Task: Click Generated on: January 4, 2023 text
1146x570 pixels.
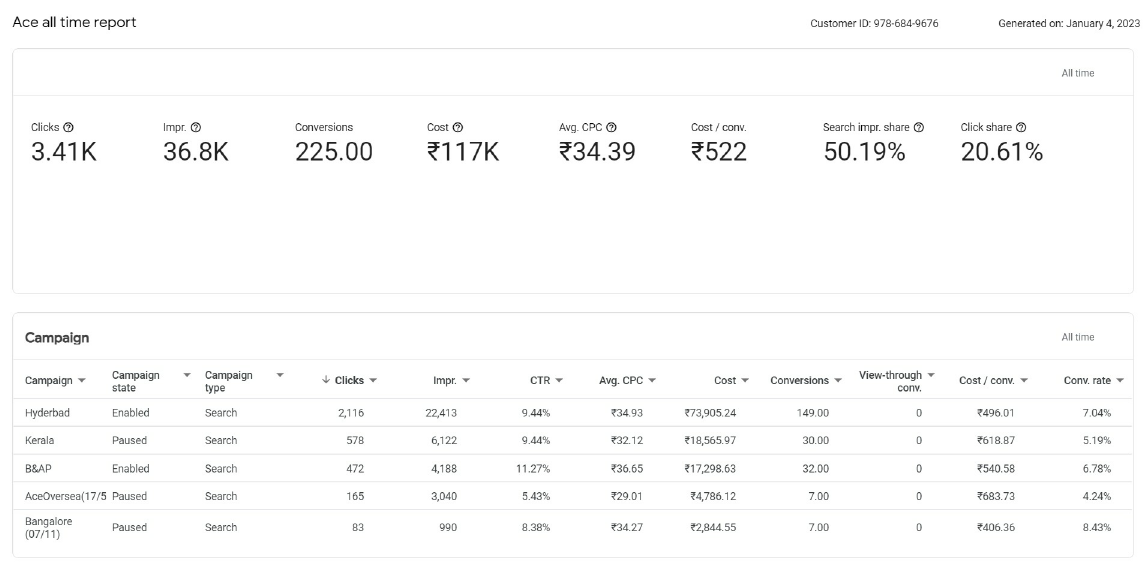Action: pyautogui.click(x=1069, y=23)
